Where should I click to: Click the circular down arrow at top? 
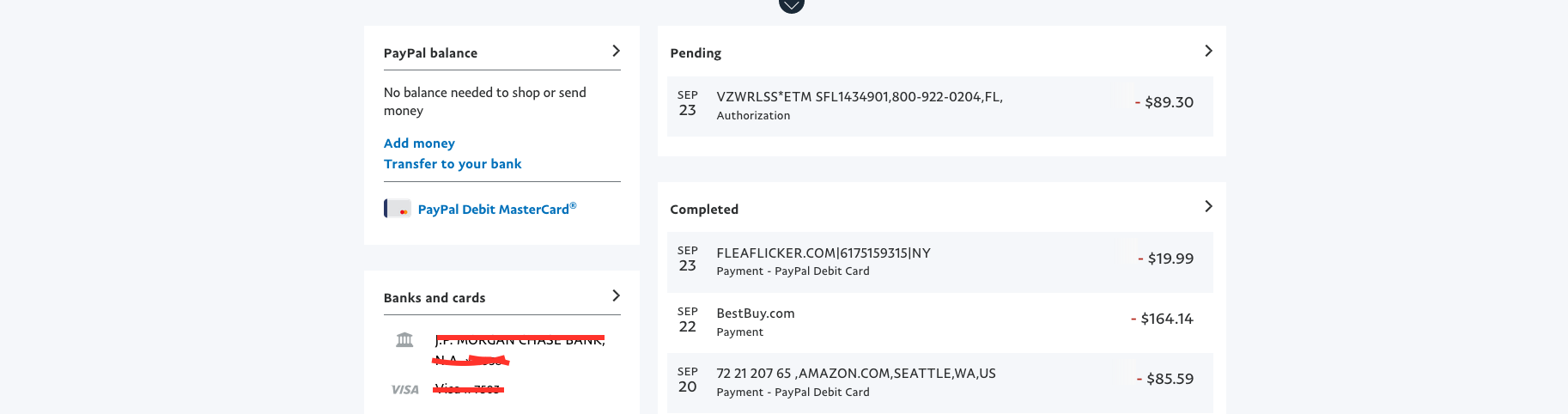(792, 4)
